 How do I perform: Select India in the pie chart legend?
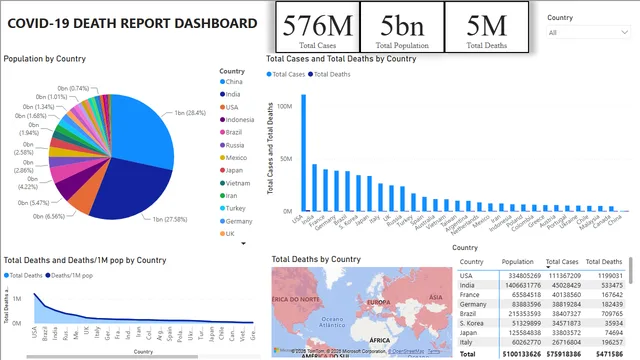click(230, 94)
